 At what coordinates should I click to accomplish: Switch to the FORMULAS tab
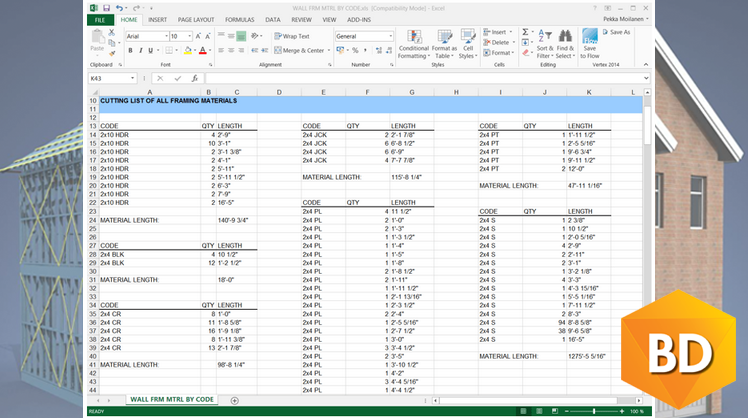coord(239,20)
